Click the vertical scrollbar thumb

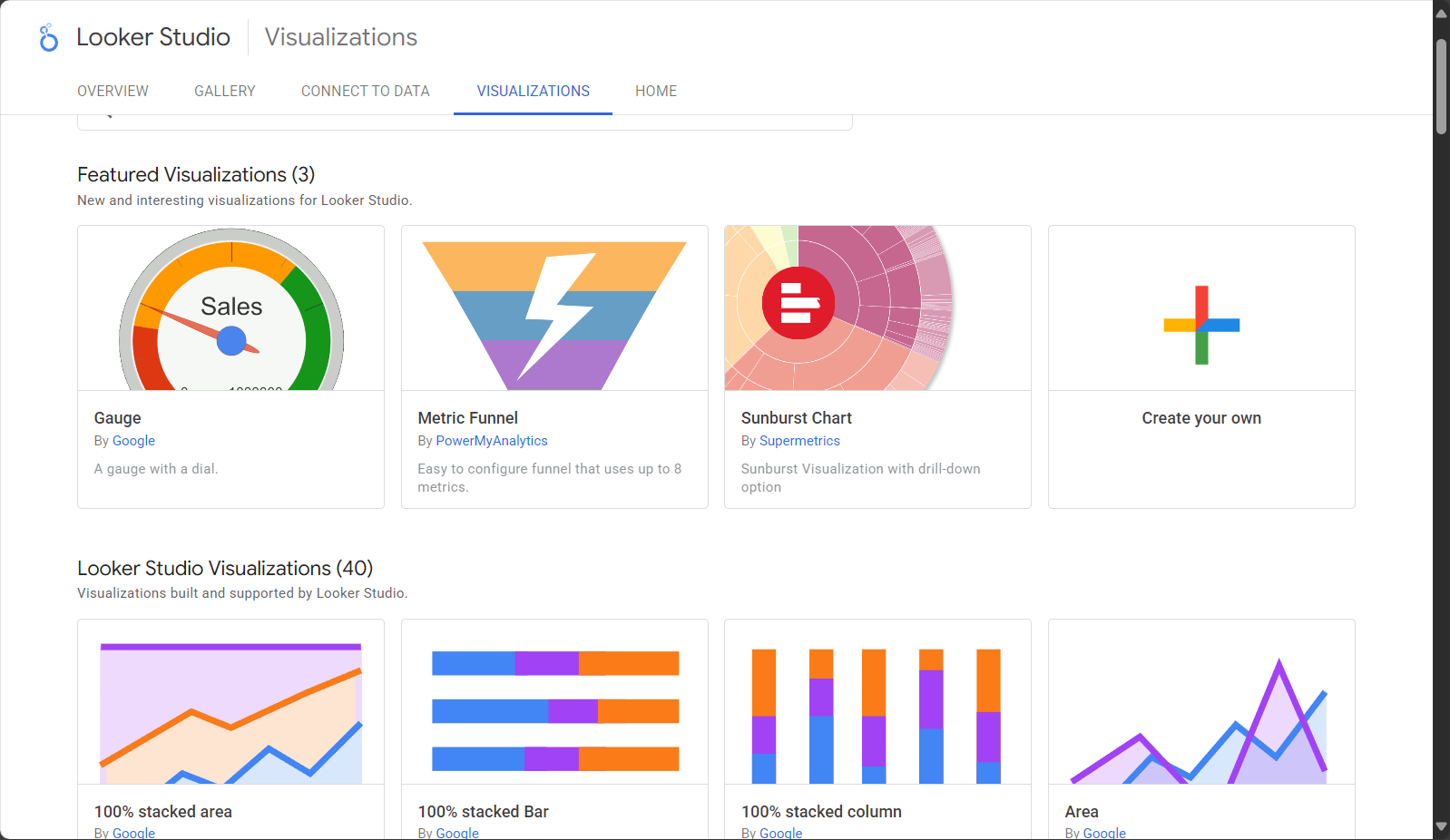[1441, 87]
